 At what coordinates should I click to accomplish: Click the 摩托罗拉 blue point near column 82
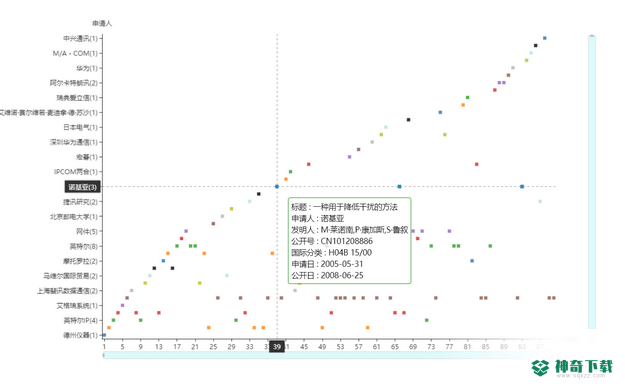click(x=472, y=261)
